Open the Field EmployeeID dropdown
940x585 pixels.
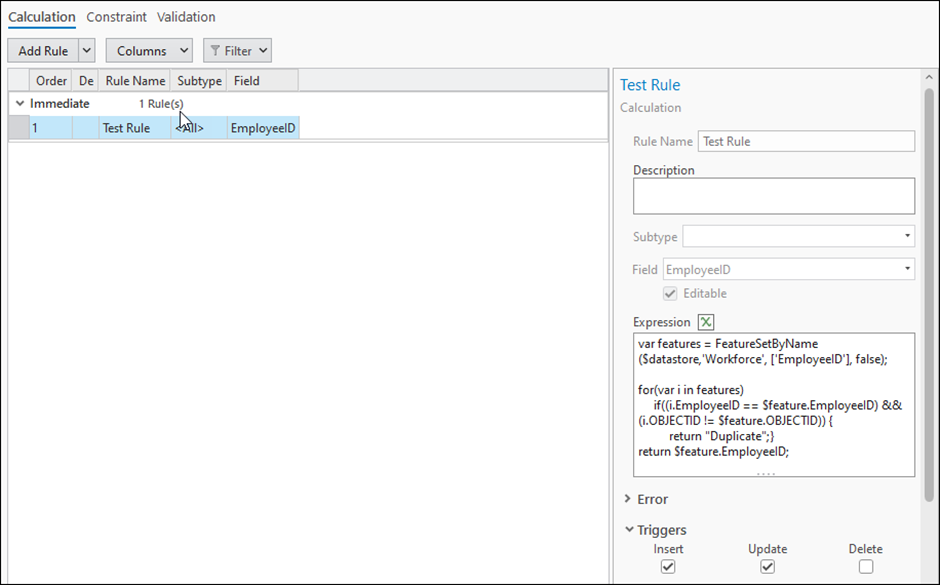coord(788,269)
